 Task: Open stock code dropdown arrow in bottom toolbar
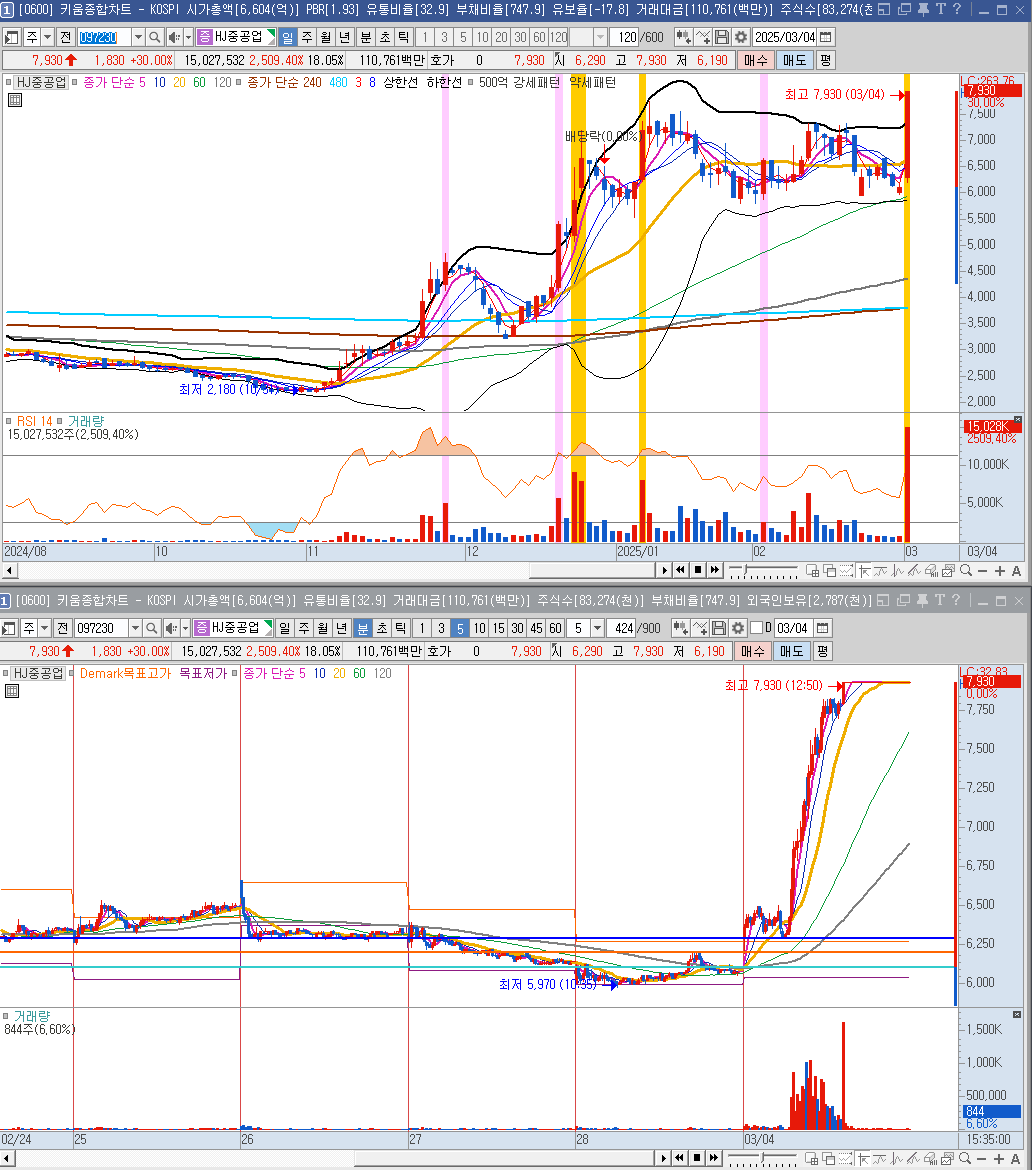(135, 628)
